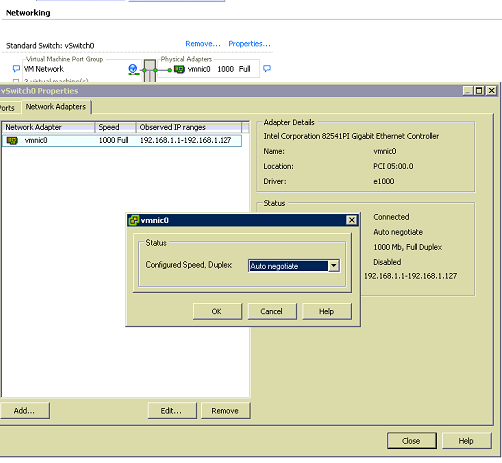Open Help in vSwitch0 Properties window
Image resolution: width=502 pixels, height=463 pixels.
tap(466, 441)
